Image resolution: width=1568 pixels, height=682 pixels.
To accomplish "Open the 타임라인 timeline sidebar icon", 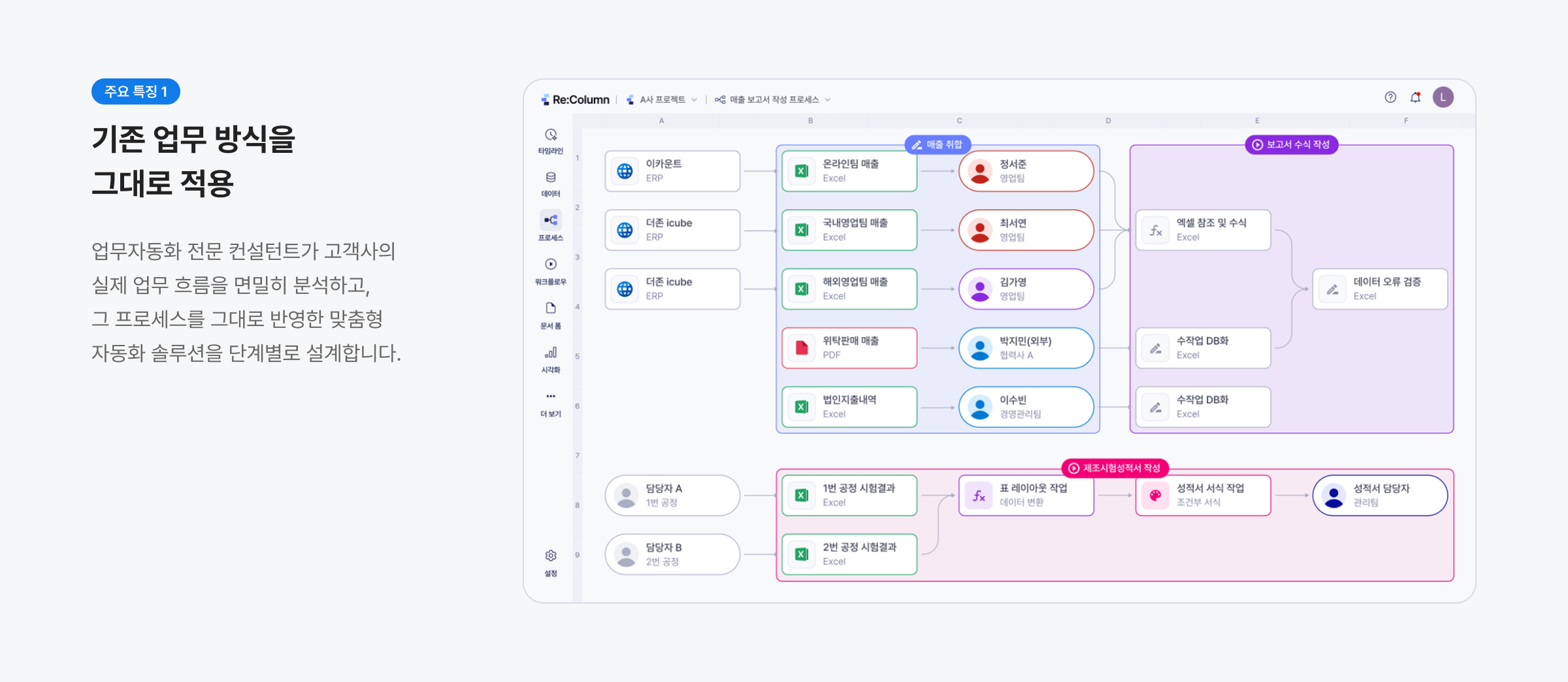I will (551, 136).
